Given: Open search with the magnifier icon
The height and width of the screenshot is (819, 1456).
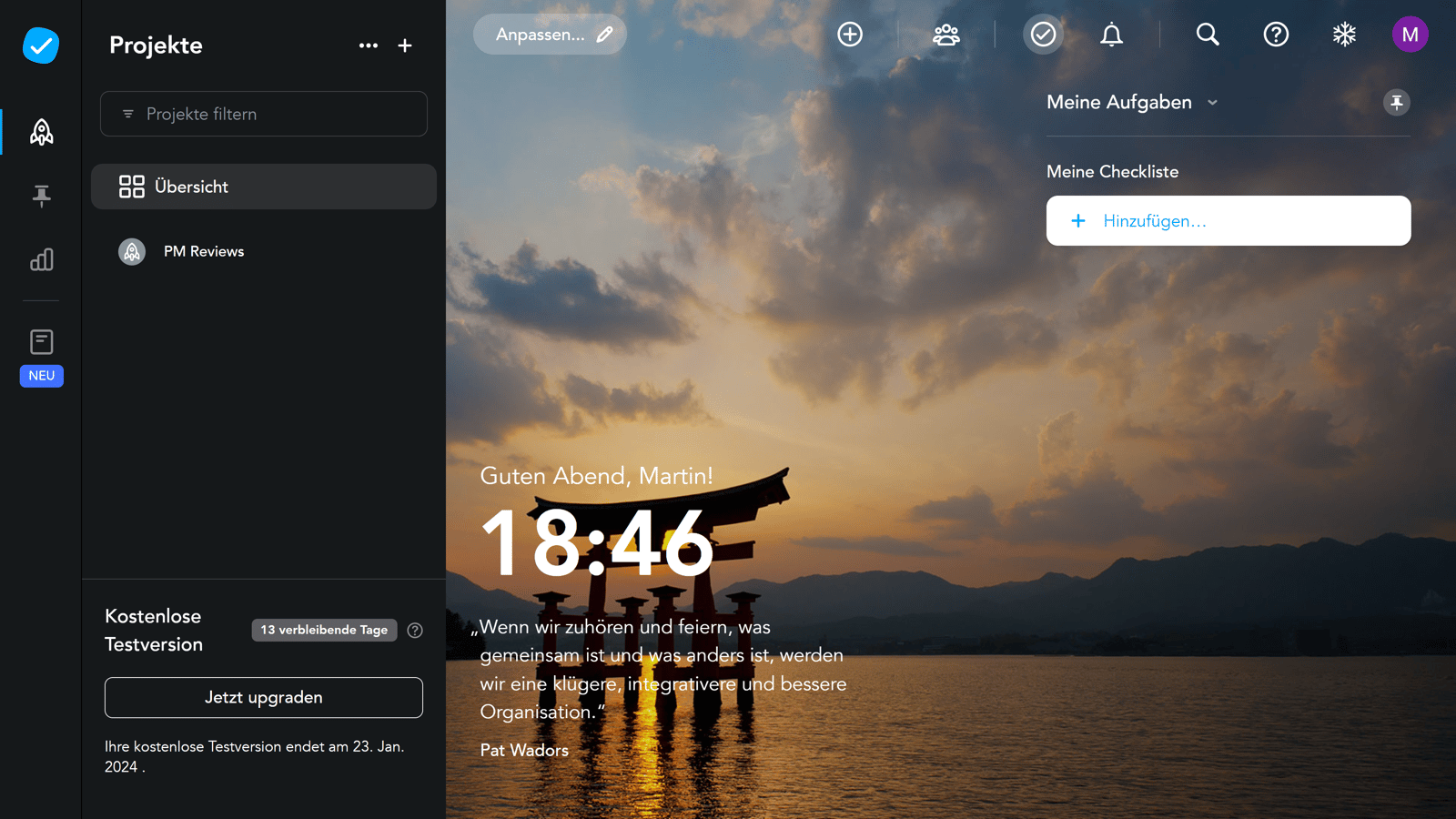Looking at the screenshot, I should (1207, 35).
